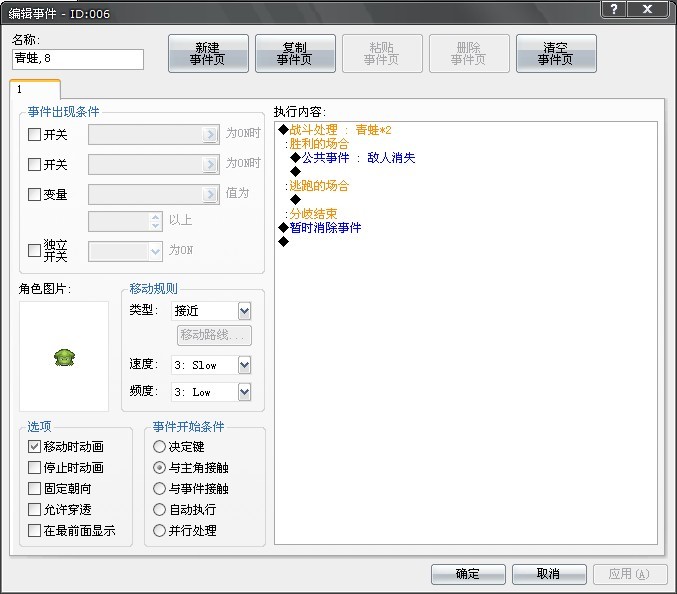
Task: Select the 胜利的场合 line
Action: 319,144
